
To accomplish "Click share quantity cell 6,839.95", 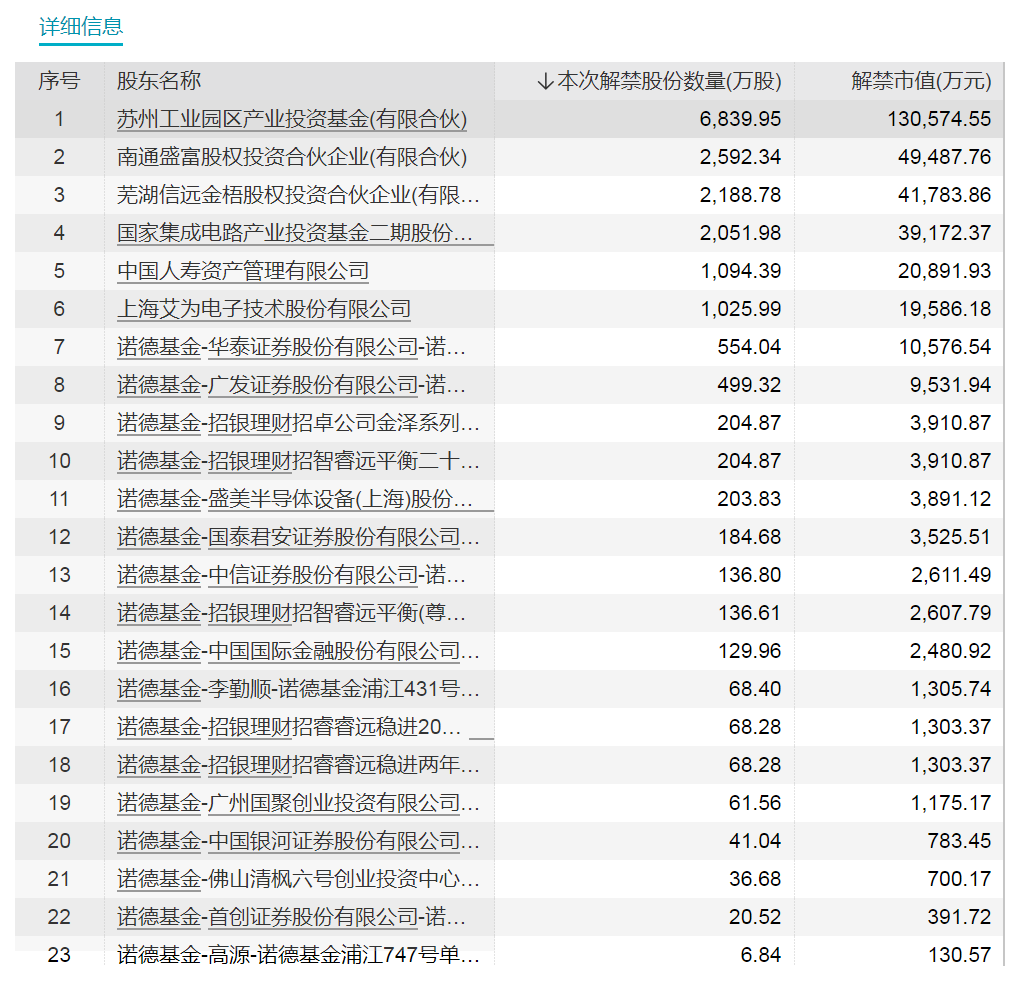I will click(740, 119).
